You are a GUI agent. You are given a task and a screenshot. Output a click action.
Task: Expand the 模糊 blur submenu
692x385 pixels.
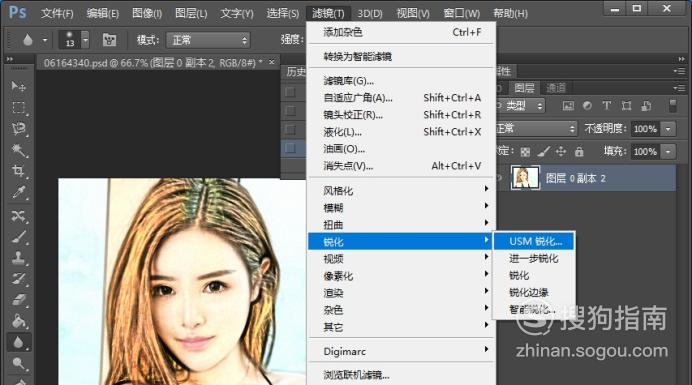click(x=401, y=208)
